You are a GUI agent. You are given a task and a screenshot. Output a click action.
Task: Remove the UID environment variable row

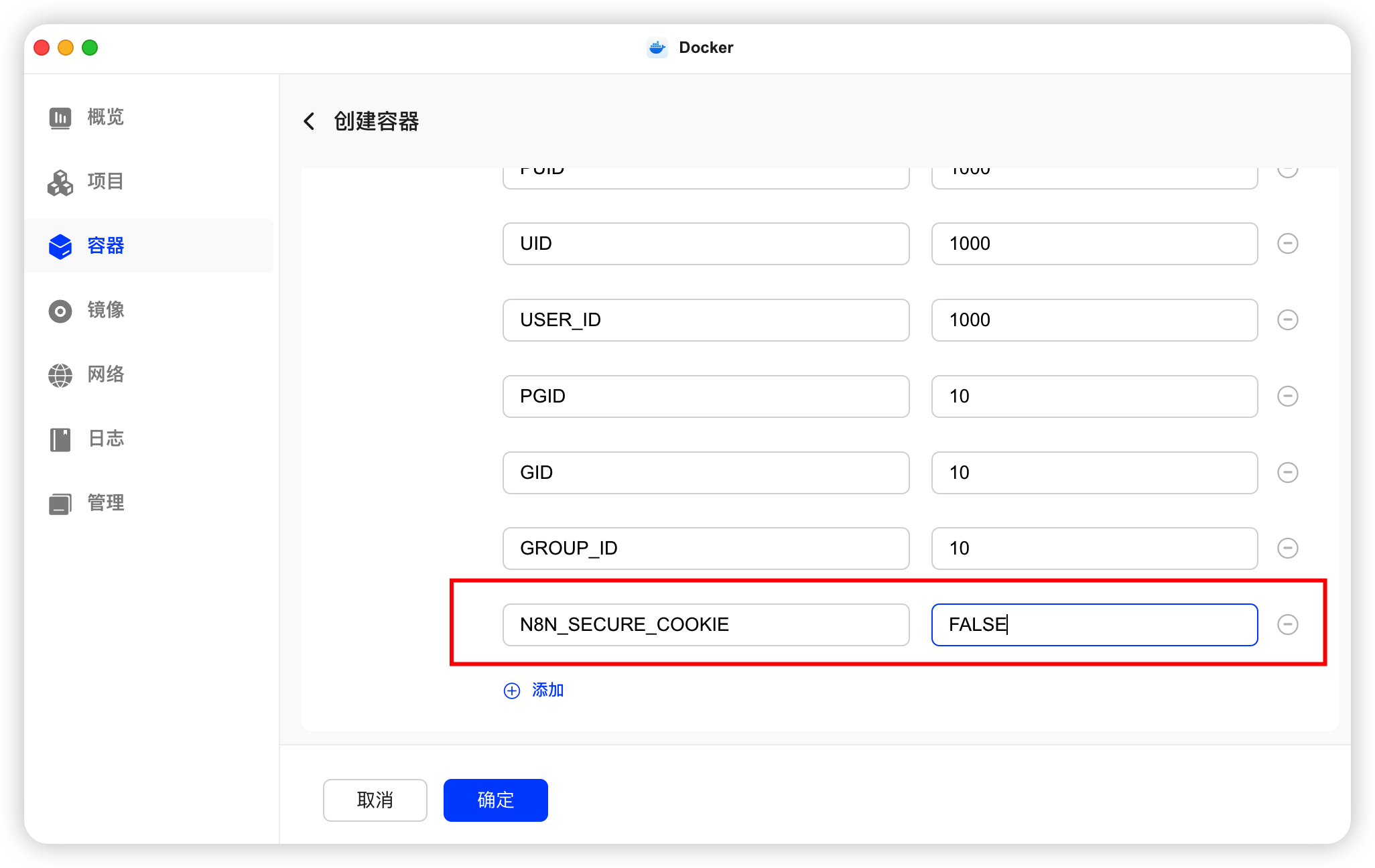point(1287,244)
